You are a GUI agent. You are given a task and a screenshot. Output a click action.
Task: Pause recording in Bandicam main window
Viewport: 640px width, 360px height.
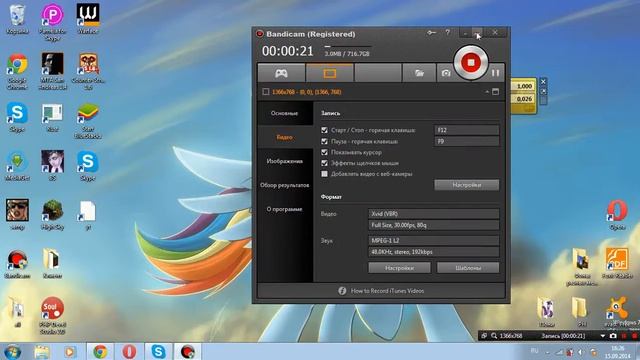click(496, 73)
